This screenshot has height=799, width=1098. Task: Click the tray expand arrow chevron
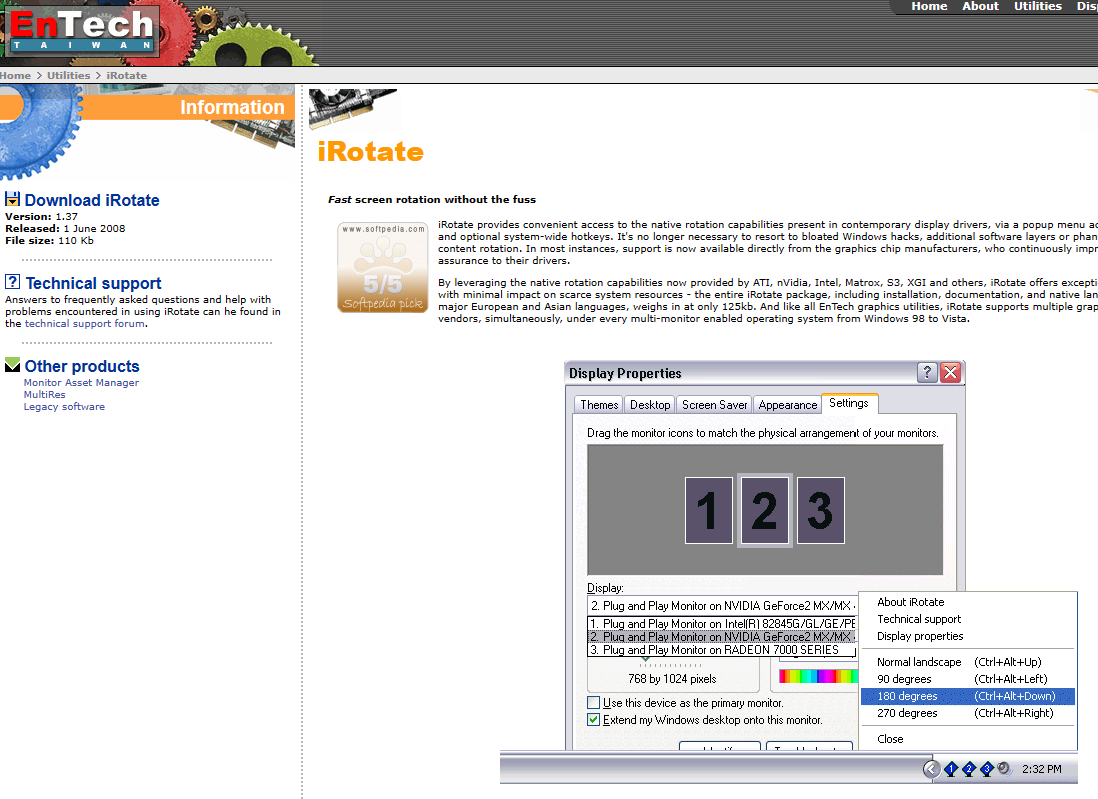[x=931, y=770]
